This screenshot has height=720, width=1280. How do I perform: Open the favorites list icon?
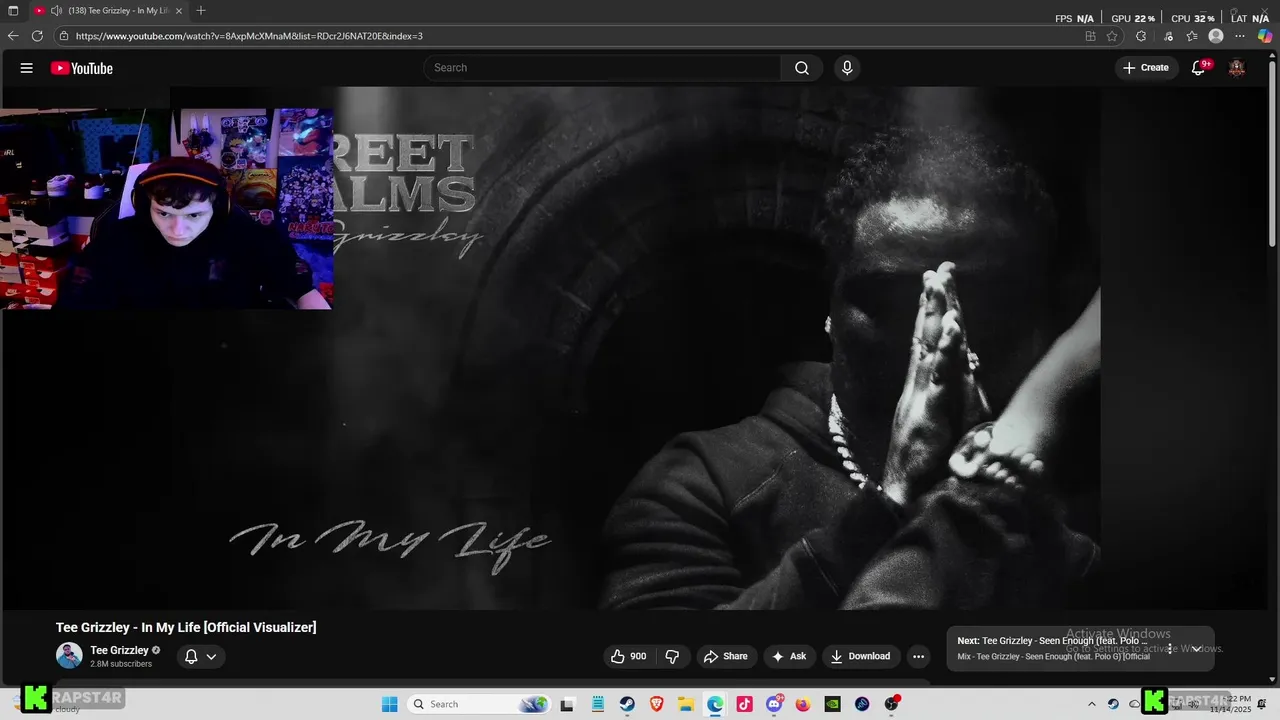point(1192,36)
